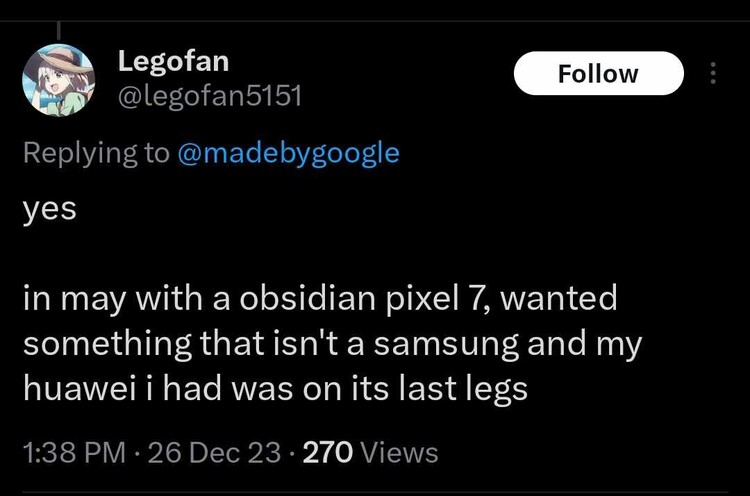Click the @legofan5151 handle

(209, 96)
